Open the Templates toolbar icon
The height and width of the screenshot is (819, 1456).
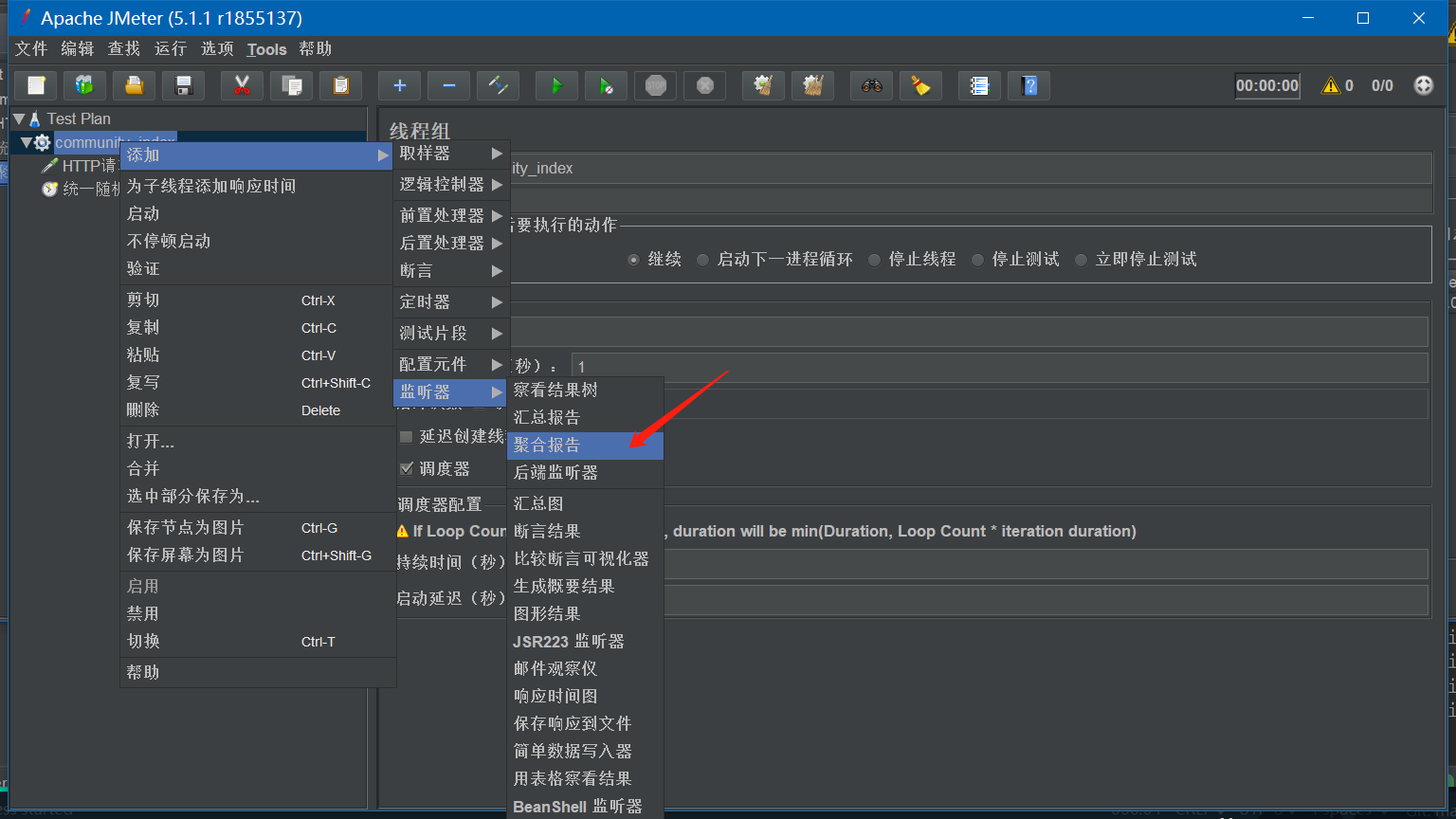pyautogui.click(x=85, y=85)
